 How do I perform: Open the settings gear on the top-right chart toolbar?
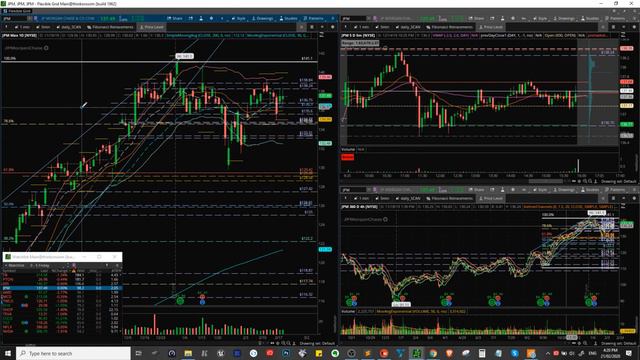pyautogui.click(x=513, y=18)
